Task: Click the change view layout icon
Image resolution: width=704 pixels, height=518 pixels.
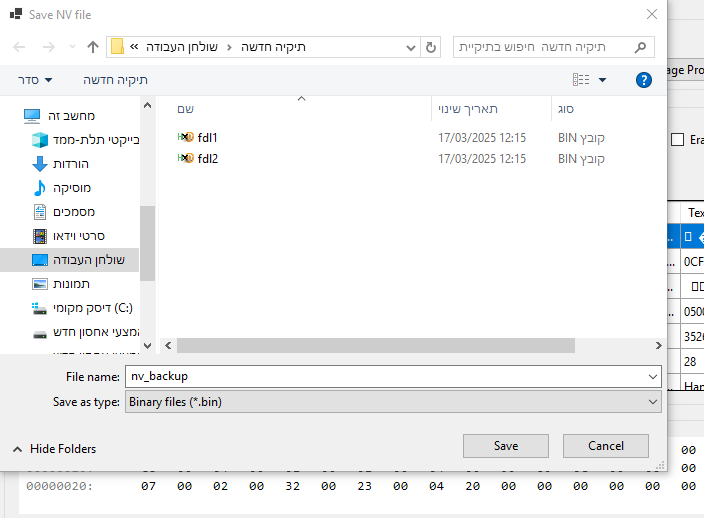Action: tap(581, 80)
